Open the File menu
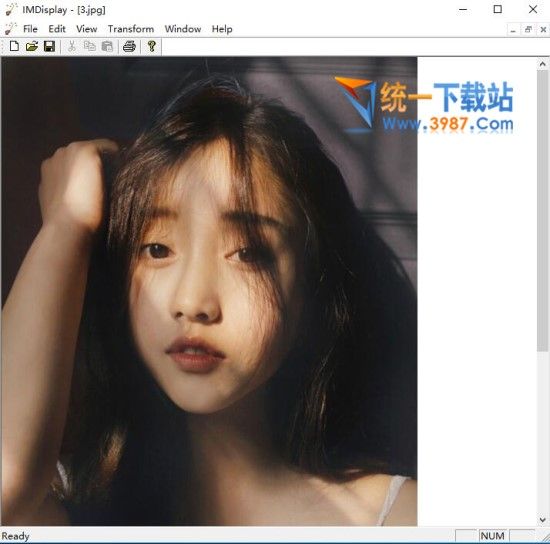 [30, 29]
